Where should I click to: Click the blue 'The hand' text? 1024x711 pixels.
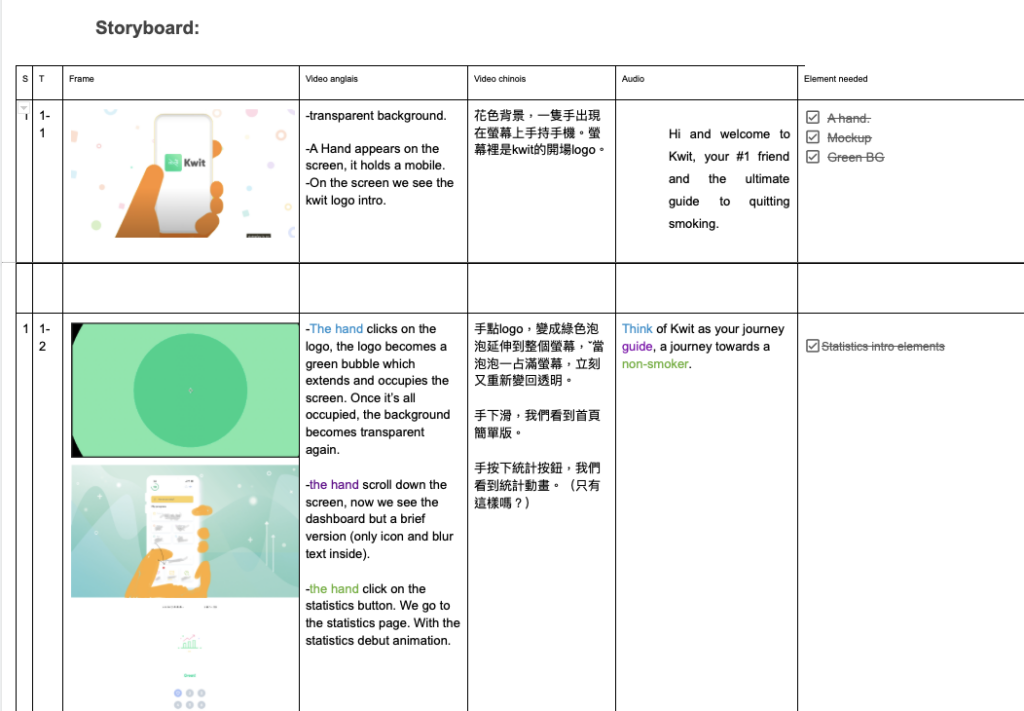pyautogui.click(x=337, y=329)
